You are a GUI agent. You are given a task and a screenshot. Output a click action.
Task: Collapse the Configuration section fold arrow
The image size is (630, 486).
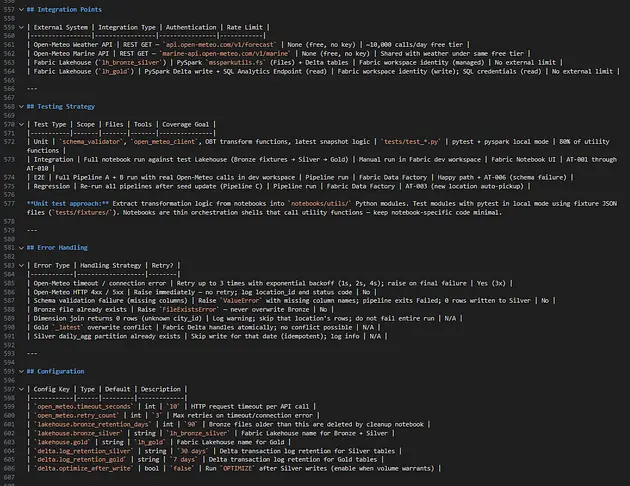tap(21, 372)
